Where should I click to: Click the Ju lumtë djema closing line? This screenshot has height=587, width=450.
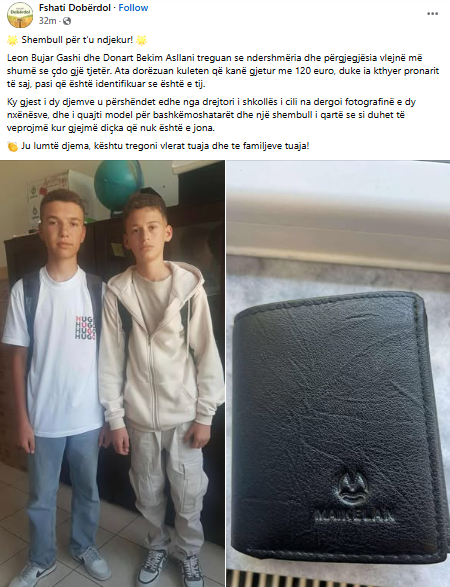165,146
